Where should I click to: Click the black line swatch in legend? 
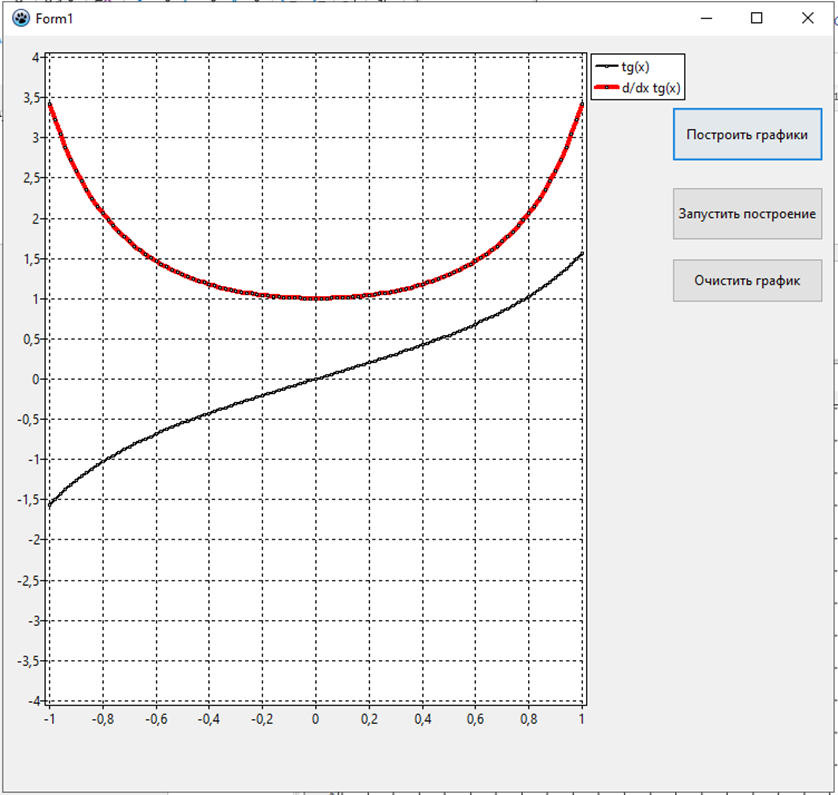coord(606,67)
